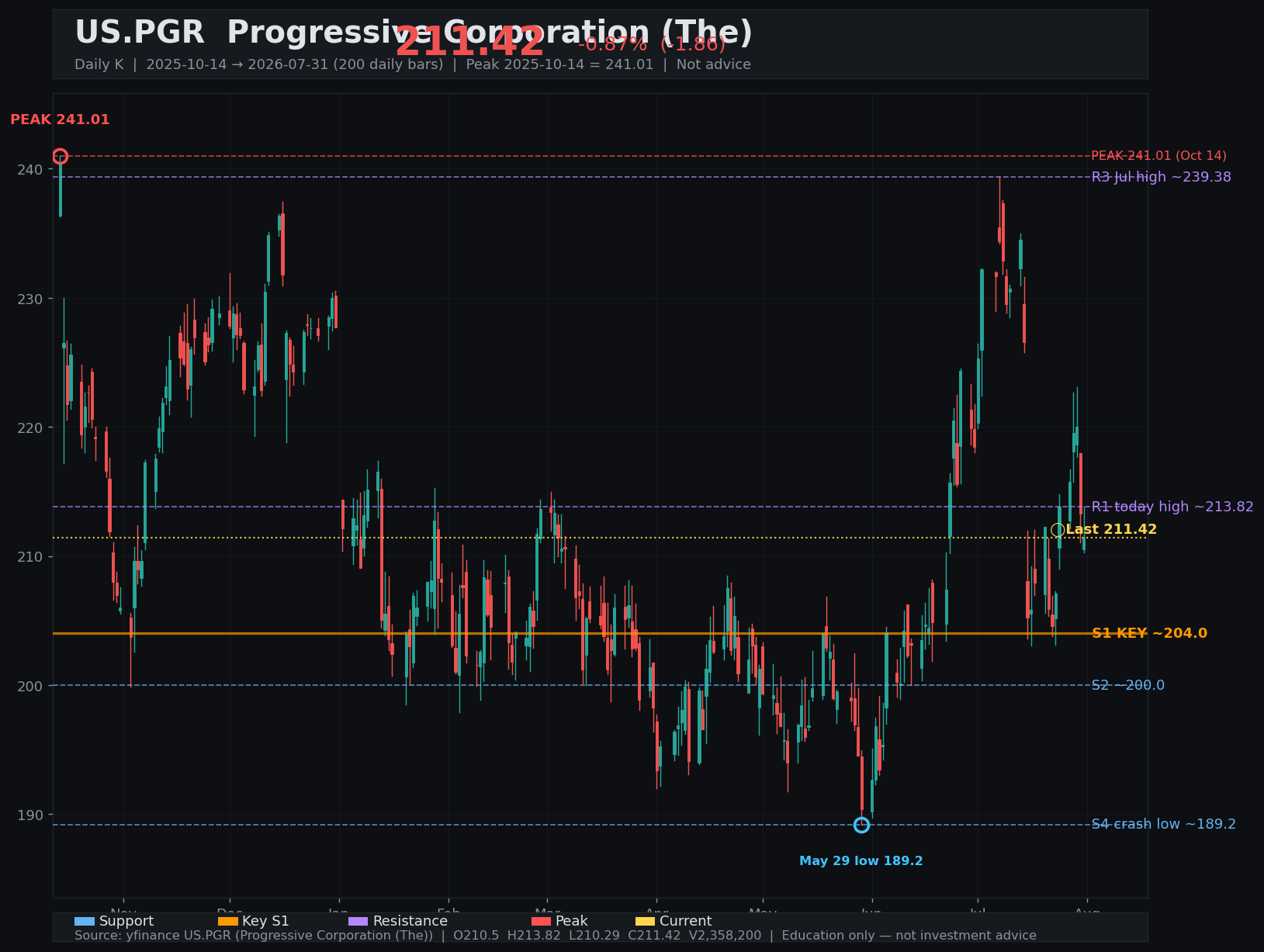
Task: Click the red Peak legend swatch
Action: point(541,922)
